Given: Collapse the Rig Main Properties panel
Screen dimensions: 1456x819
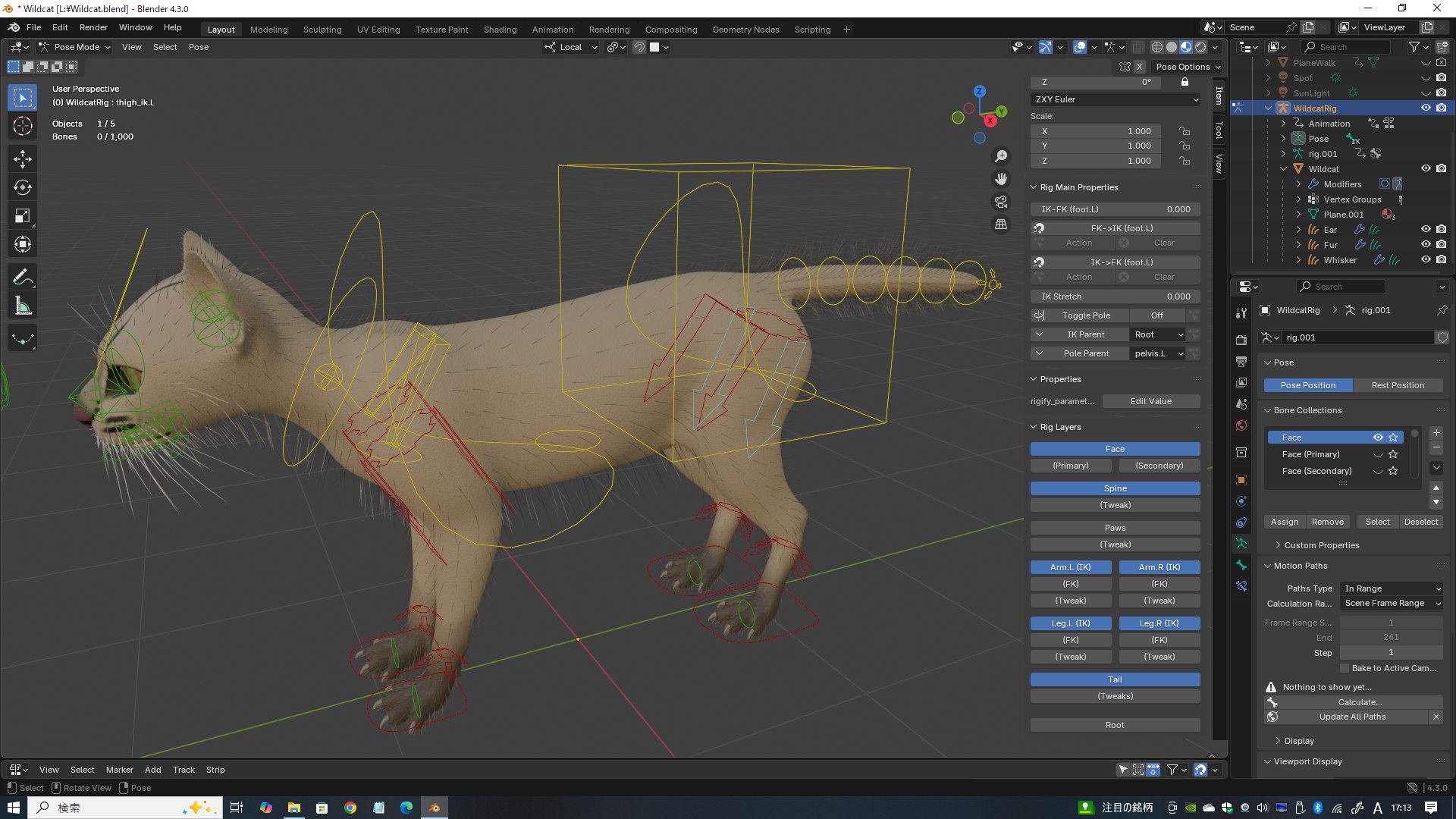Looking at the screenshot, I should [1078, 187].
